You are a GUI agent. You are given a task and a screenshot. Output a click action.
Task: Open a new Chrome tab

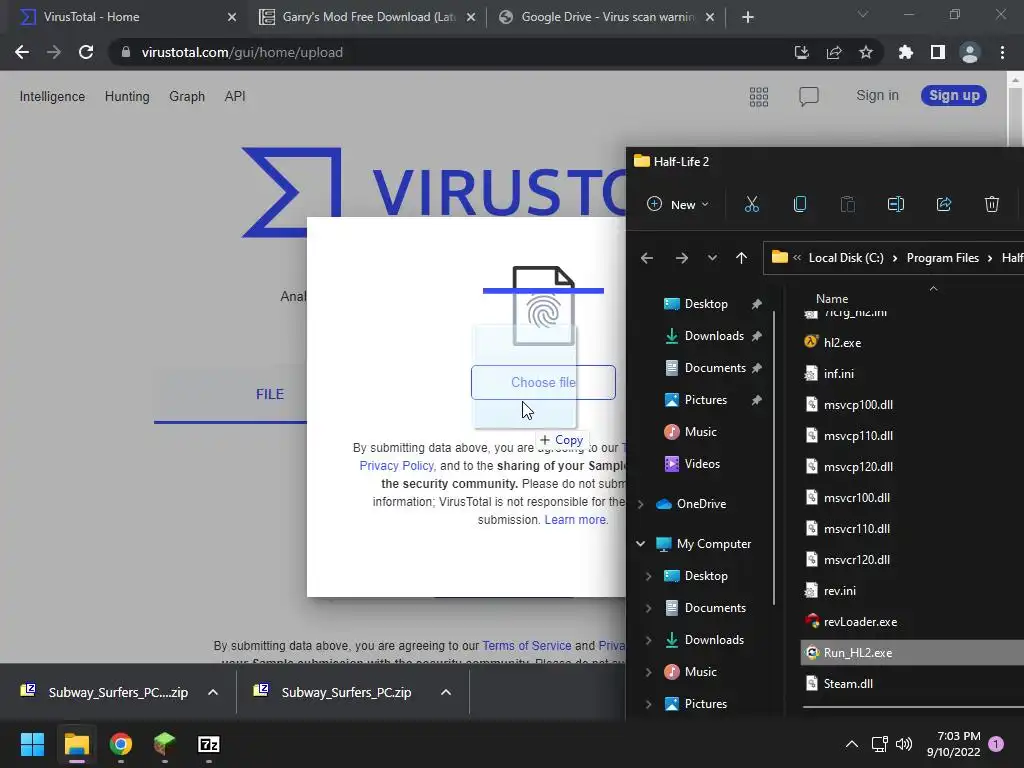pyautogui.click(x=748, y=17)
